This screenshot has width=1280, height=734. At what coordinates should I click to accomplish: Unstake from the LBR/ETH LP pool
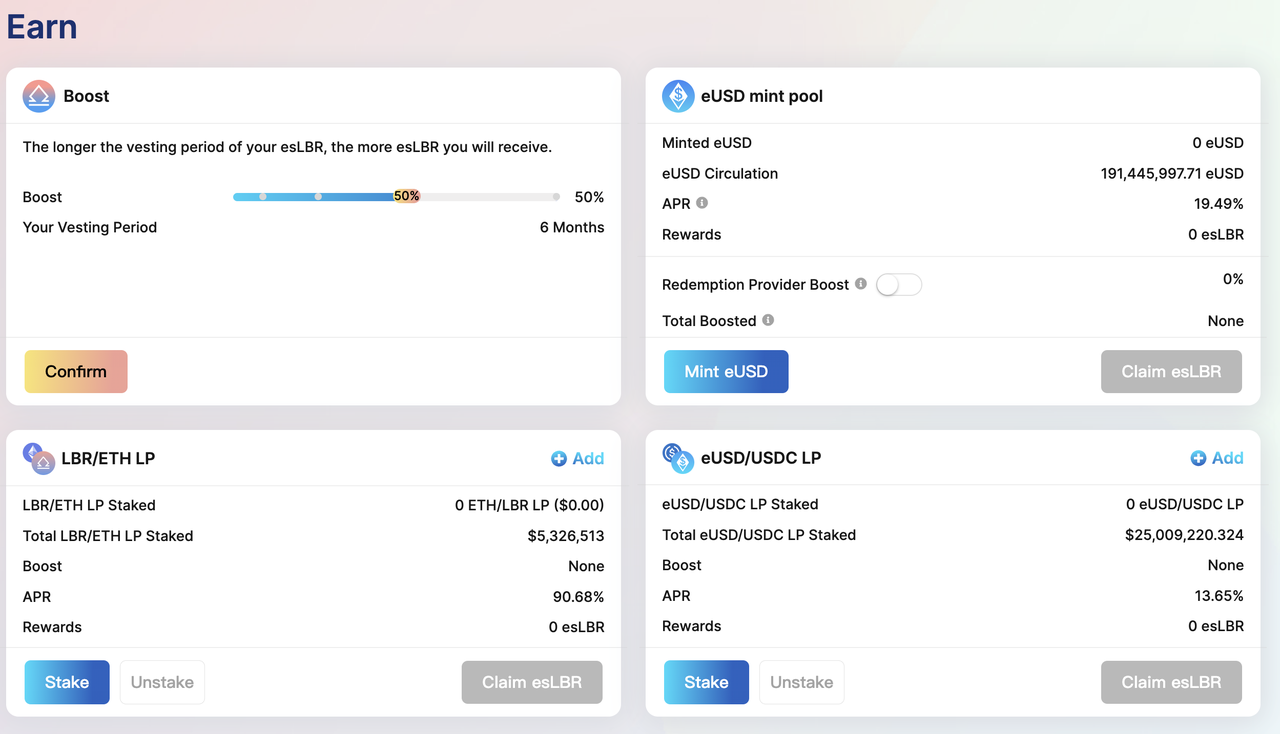tap(162, 682)
